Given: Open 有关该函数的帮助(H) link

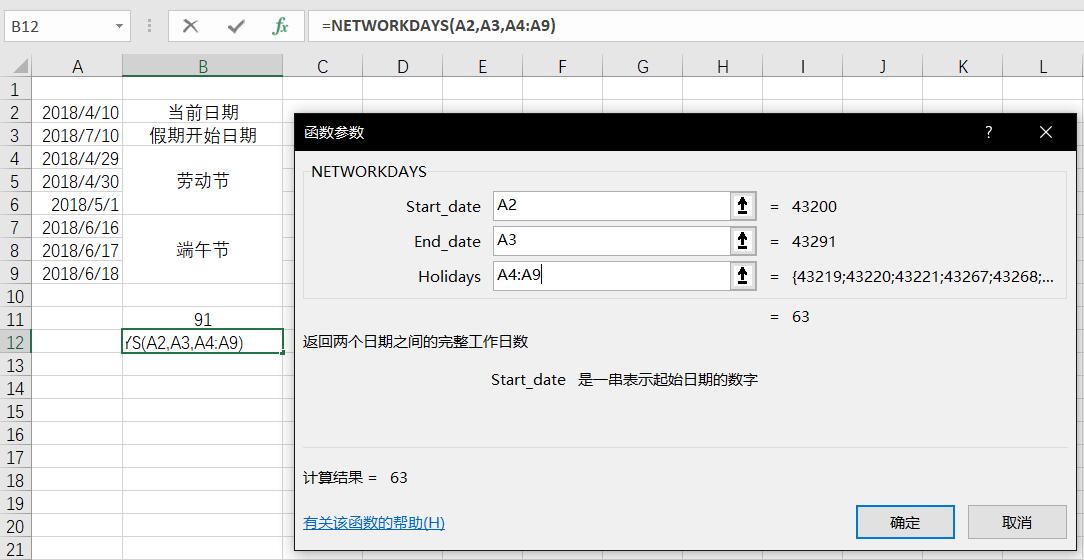Looking at the screenshot, I should [x=374, y=523].
